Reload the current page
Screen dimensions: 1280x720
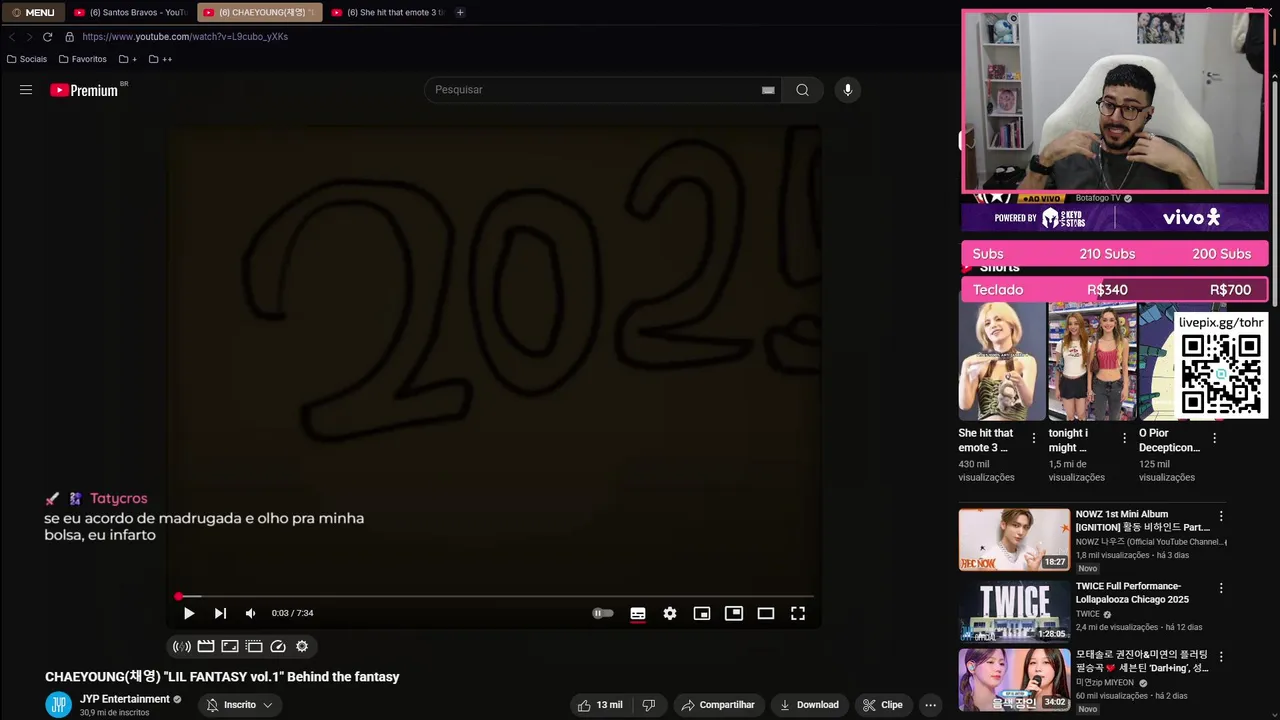coord(47,37)
